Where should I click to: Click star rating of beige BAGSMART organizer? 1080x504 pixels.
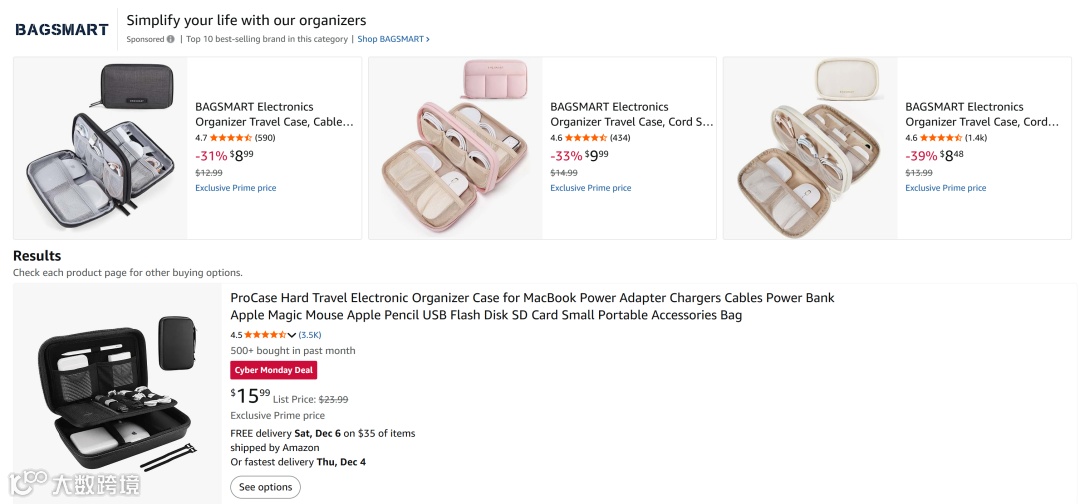(x=940, y=138)
